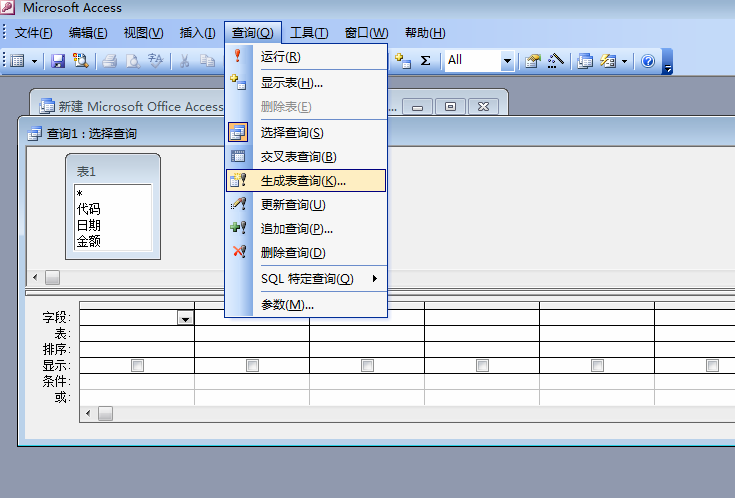
Task: Close the open 查询(Q) menu
Action: pyautogui.click(x=253, y=33)
